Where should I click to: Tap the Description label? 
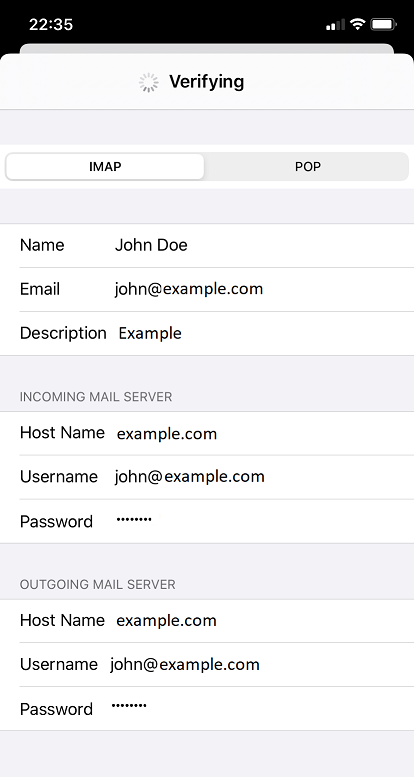click(63, 333)
